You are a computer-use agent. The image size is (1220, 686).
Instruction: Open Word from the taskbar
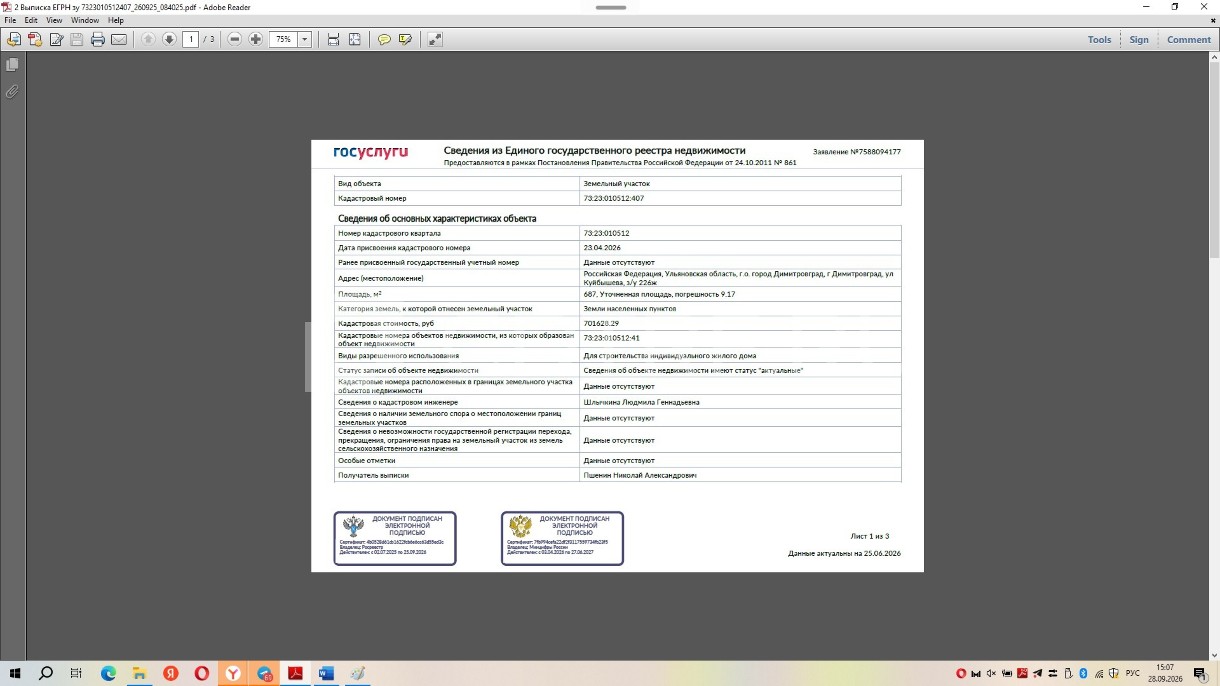coord(326,674)
